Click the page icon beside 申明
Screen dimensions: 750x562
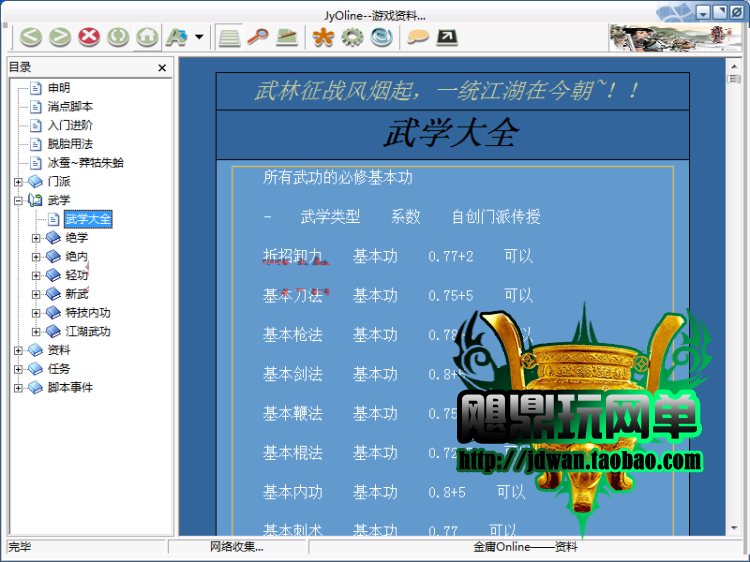(x=35, y=88)
